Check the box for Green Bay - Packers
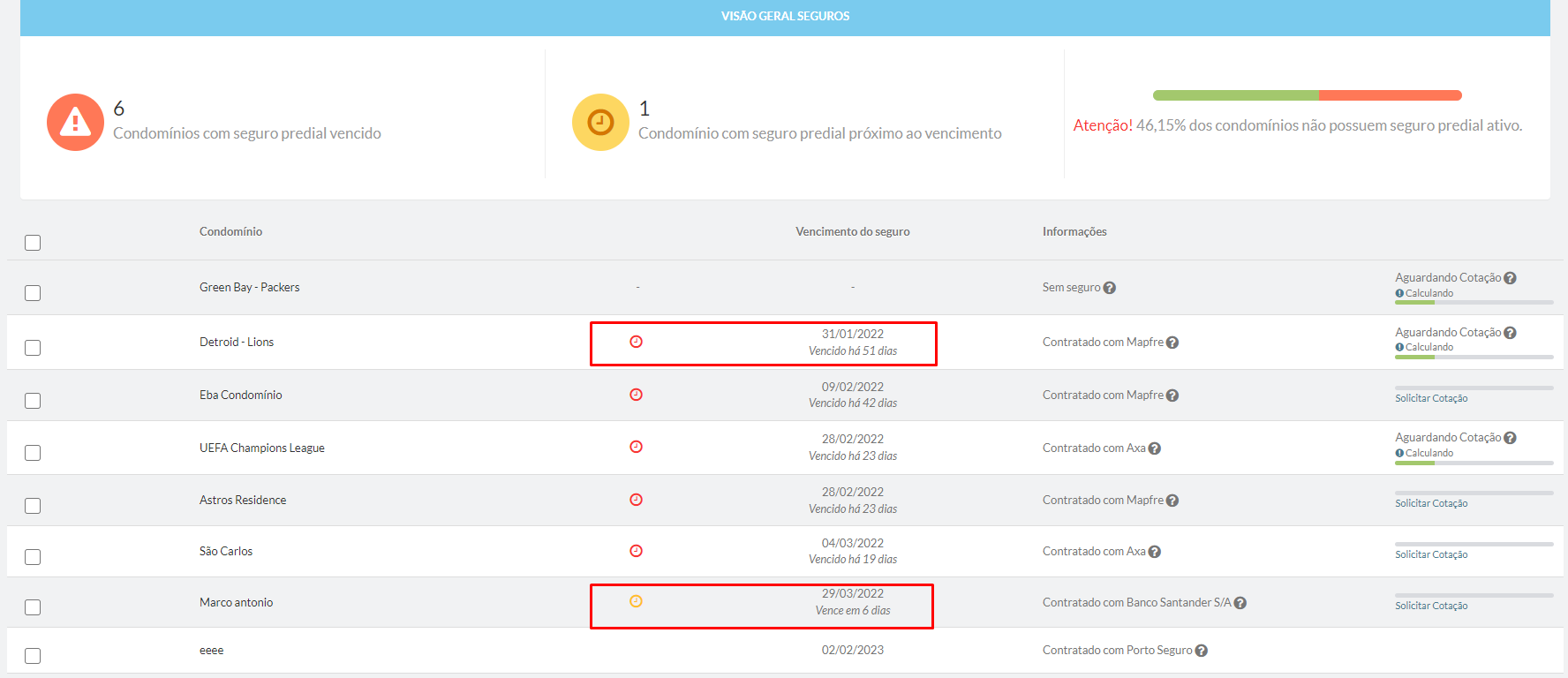 33,293
